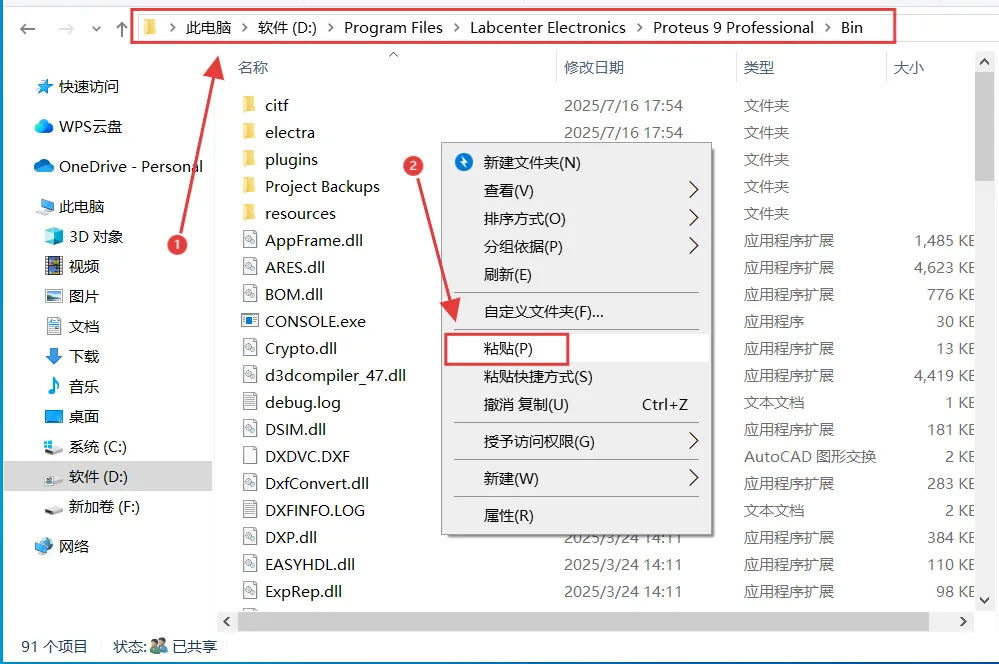The height and width of the screenshot is (664, 999).
Task: Select the citf folder icon
Action: click(x=249, y=105)
